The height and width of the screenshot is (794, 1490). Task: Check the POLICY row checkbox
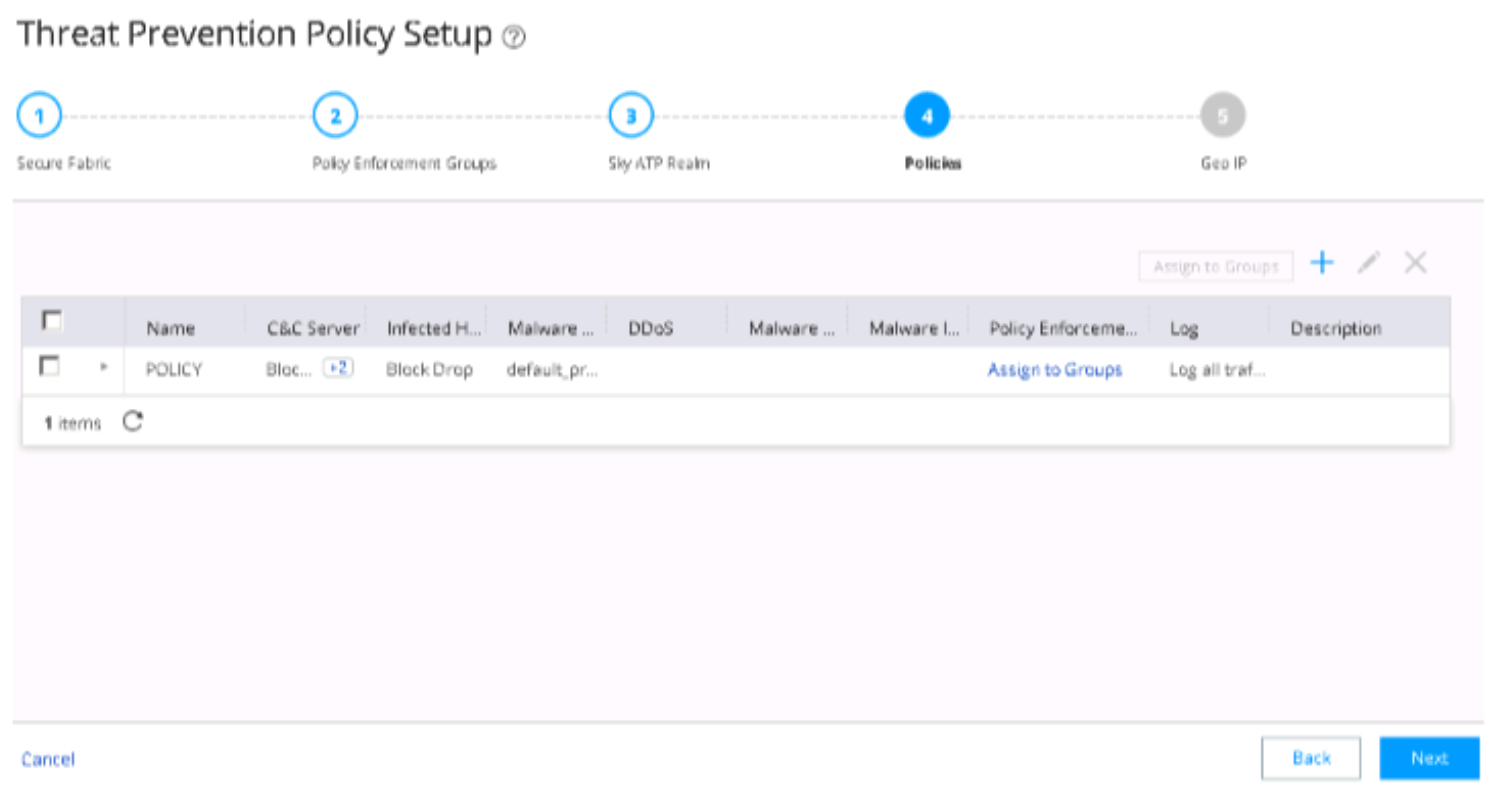(49, 368)
